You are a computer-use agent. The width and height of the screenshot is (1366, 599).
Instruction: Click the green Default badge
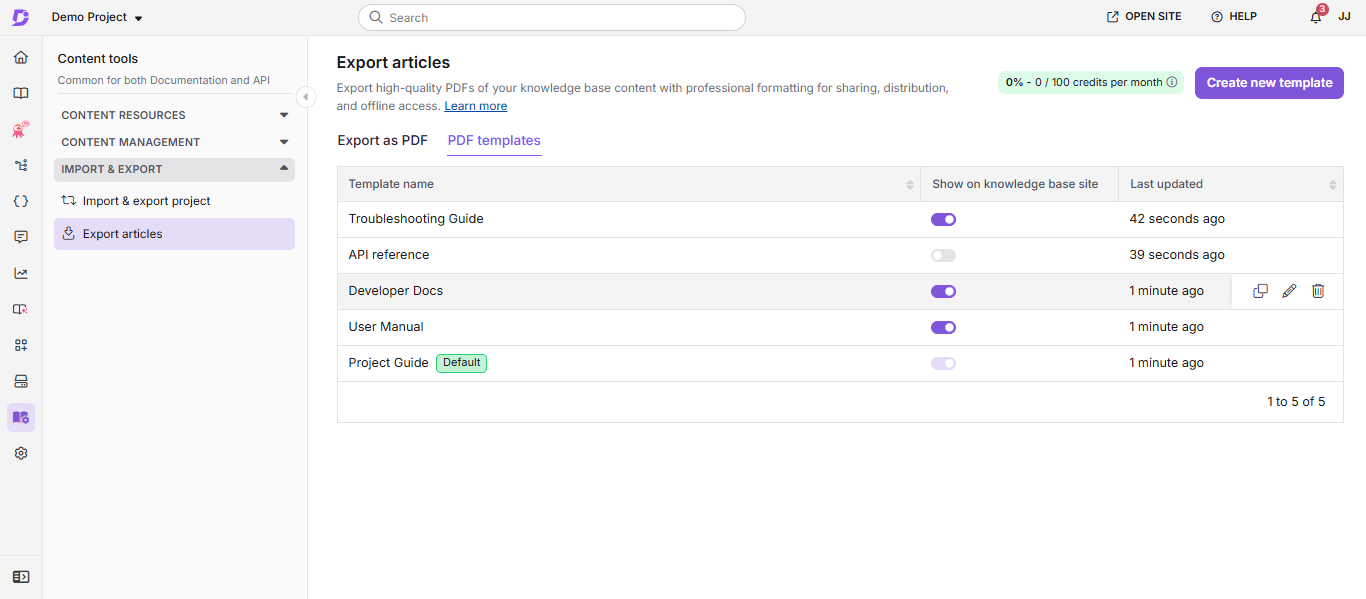[461, 363]
